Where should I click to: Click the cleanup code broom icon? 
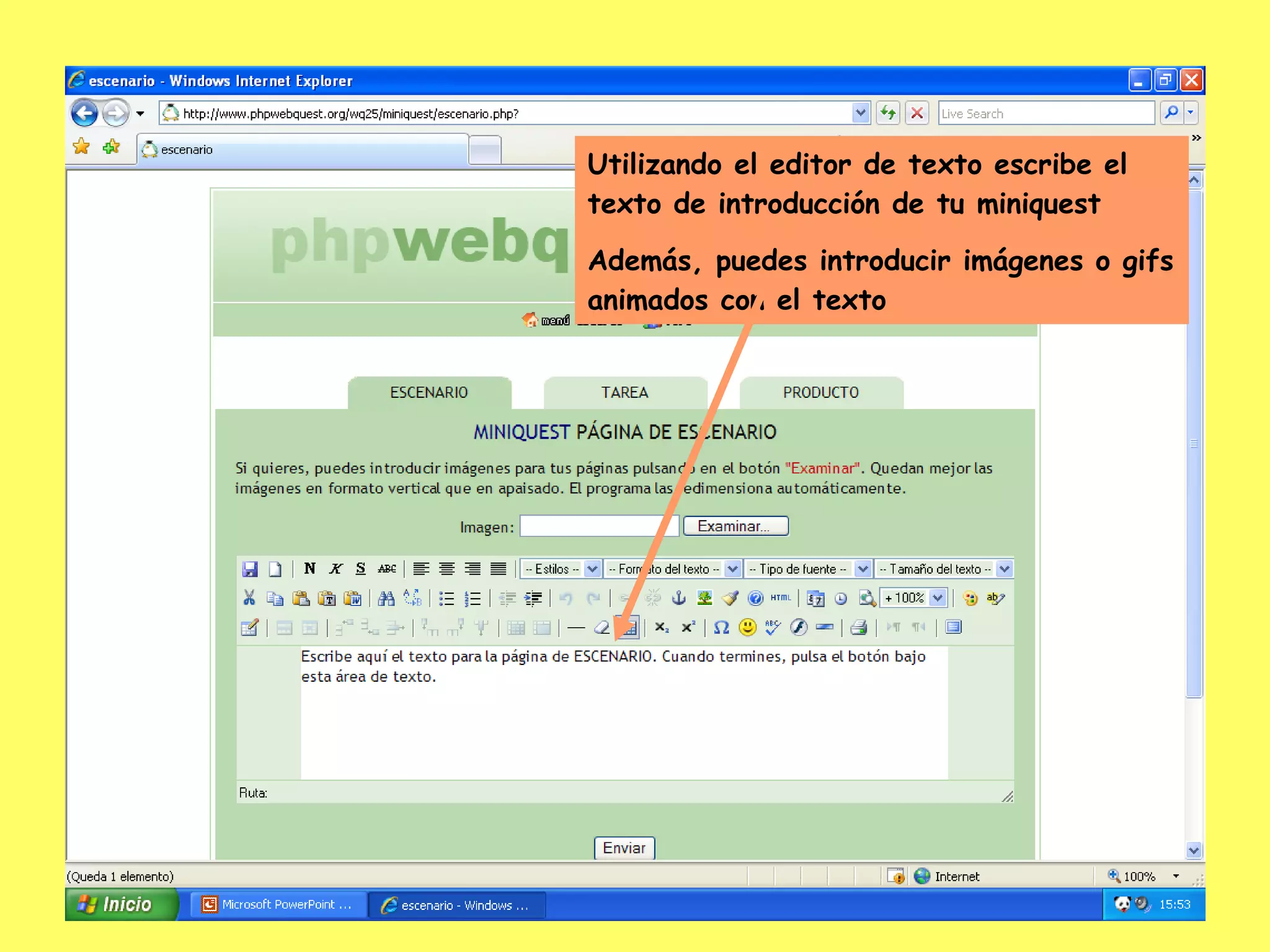pyautogui.click(x=730, y=598)
